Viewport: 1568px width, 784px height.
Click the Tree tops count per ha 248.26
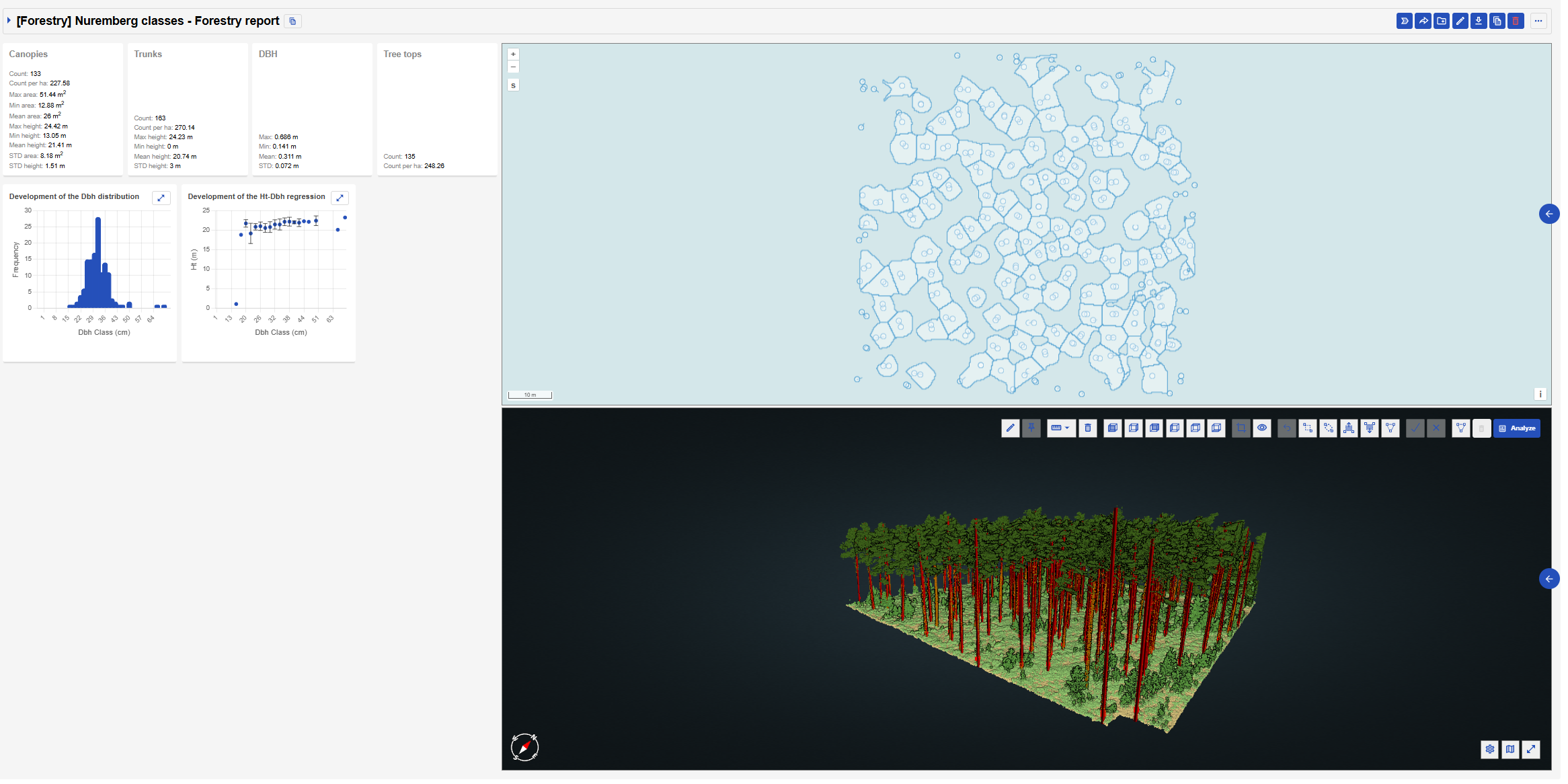tap(434, 165)
